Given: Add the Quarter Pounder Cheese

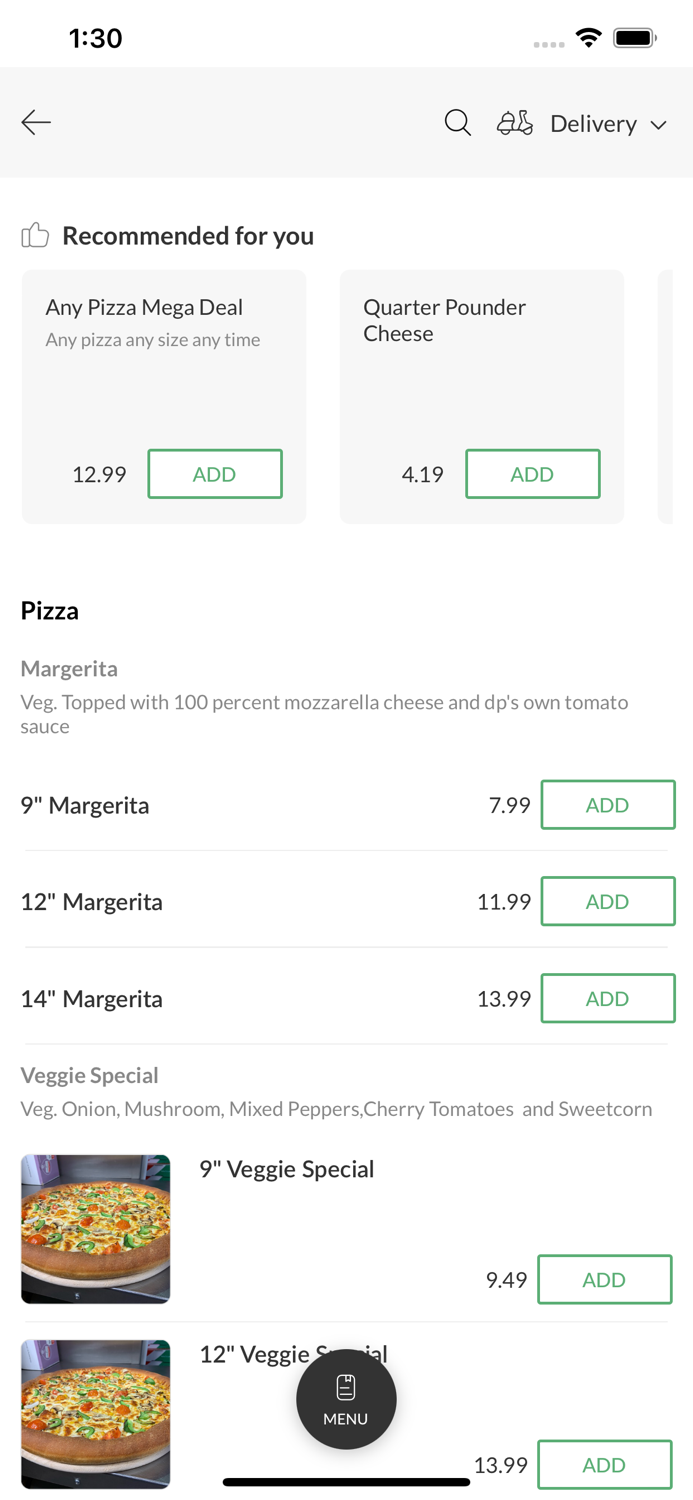Looking at the screenshot, I should pyautogui.click(x=533, y=473).
